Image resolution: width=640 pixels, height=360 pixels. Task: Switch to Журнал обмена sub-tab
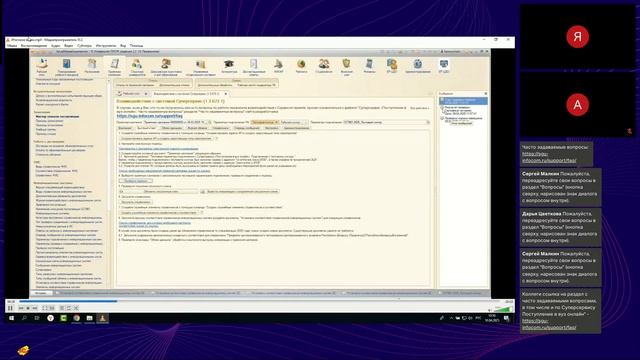[x=197, y=128]
